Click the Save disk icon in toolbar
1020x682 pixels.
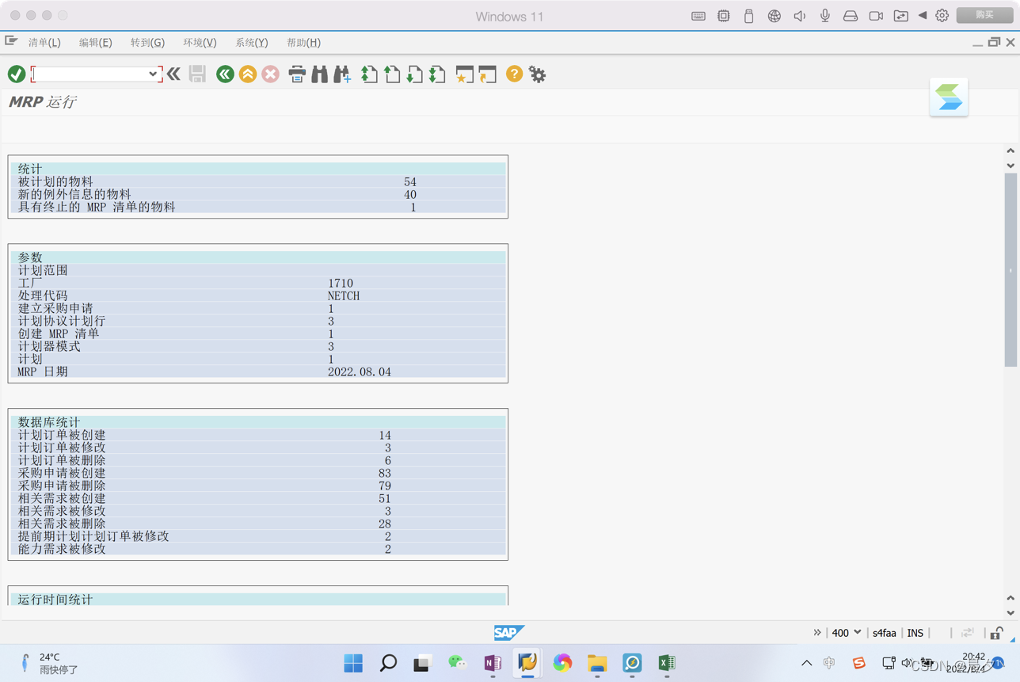(196, 74)
